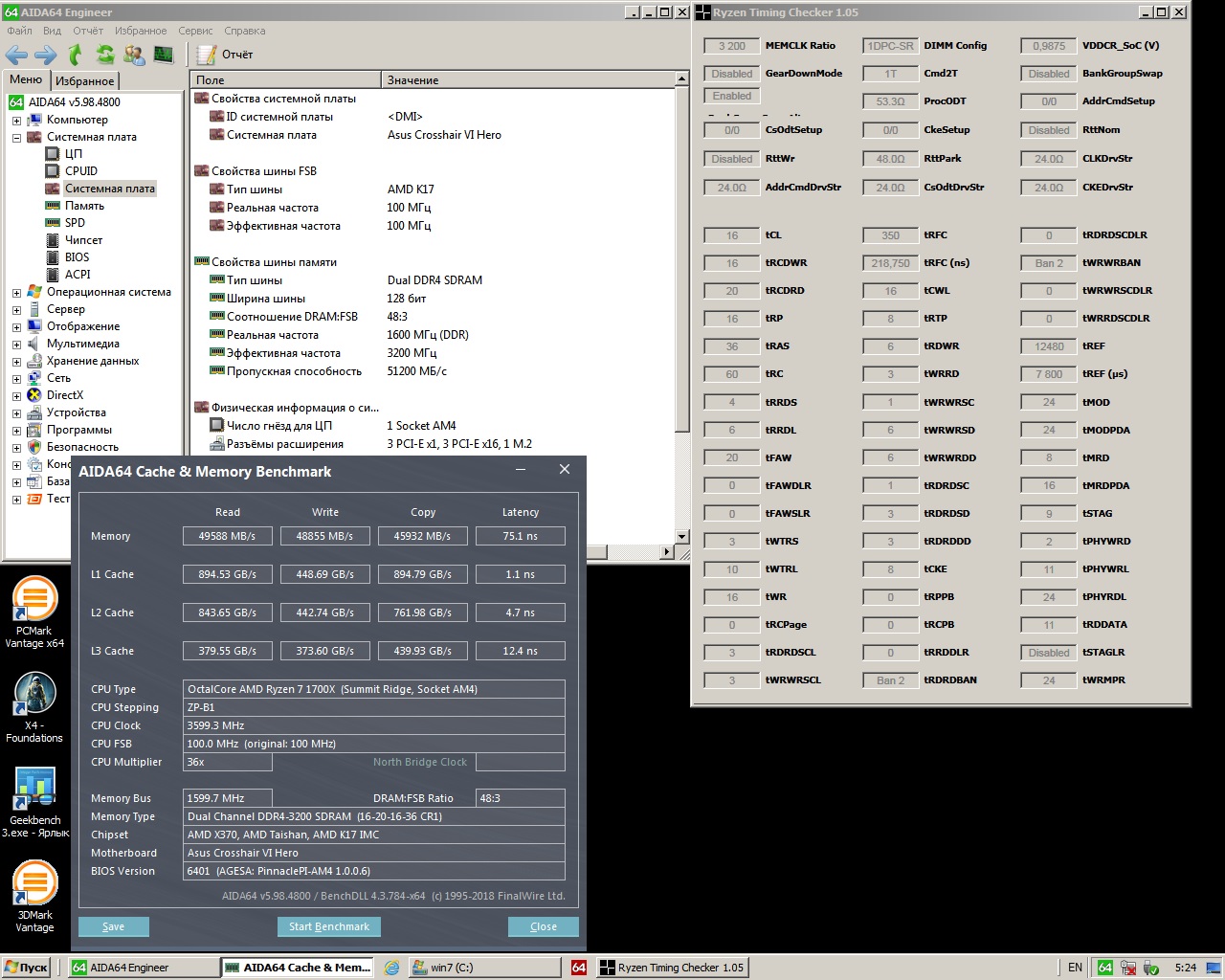The height and width of the screenshot is (980, 1225).
Task: Go forward with the blue right arrow in AIDA64
Action: [45, 55]
